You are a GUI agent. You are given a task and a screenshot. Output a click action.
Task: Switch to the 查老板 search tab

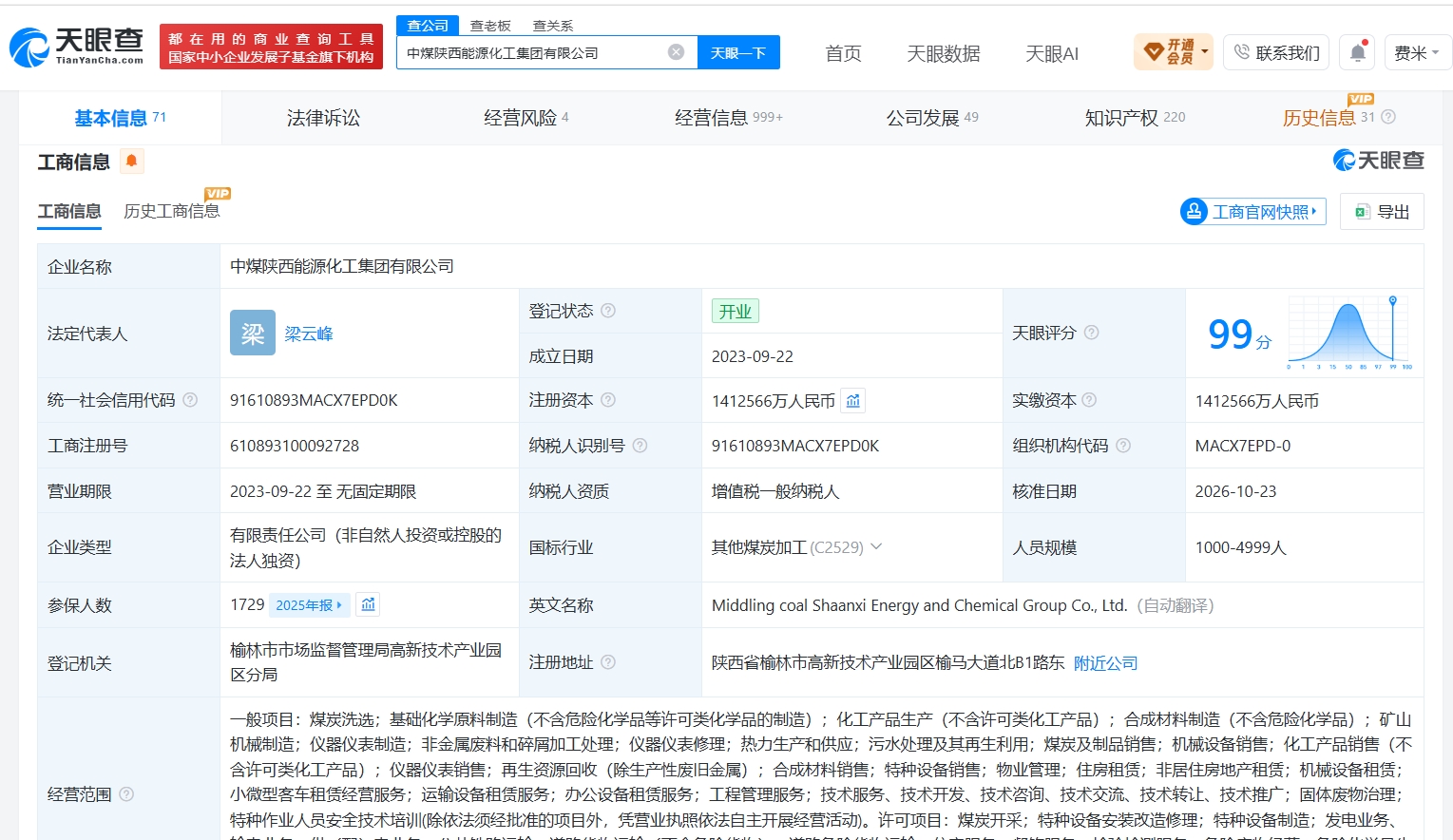point(490,26)
